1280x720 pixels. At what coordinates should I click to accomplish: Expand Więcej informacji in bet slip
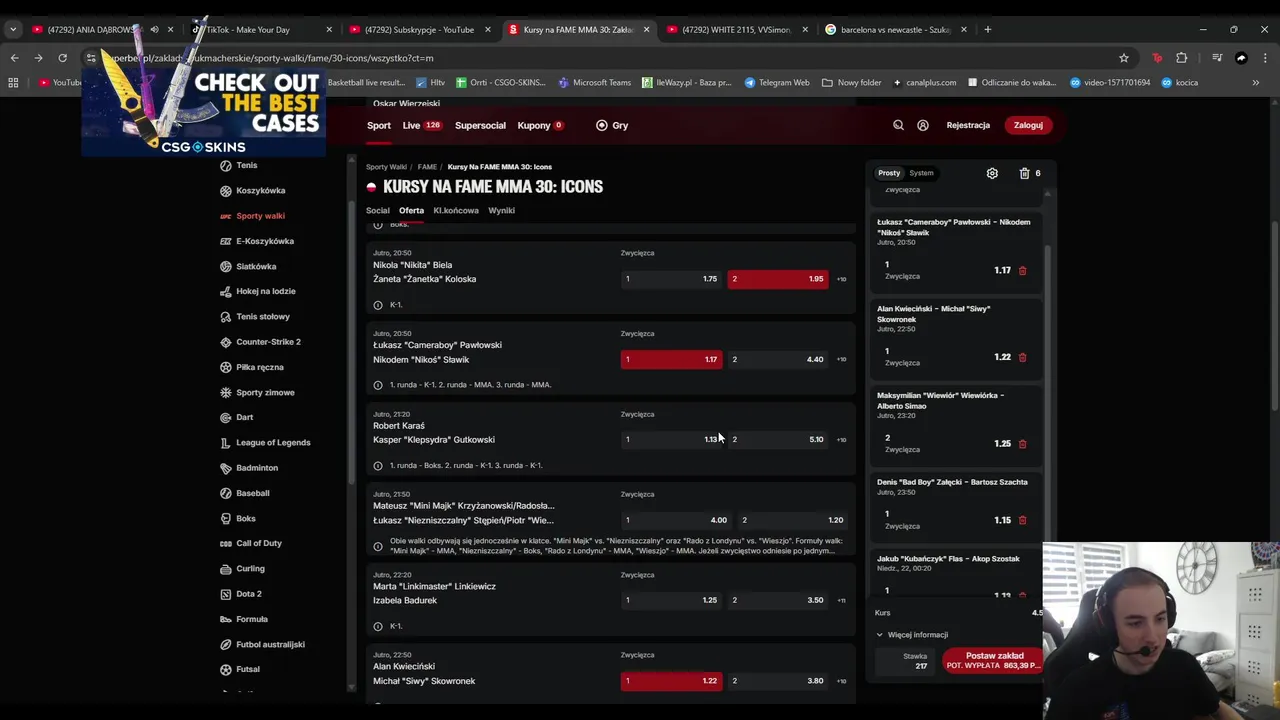click(912, 635)
